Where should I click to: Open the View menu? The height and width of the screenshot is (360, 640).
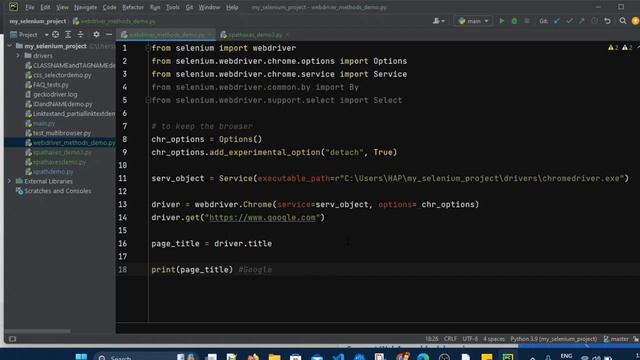coord(62,7)
